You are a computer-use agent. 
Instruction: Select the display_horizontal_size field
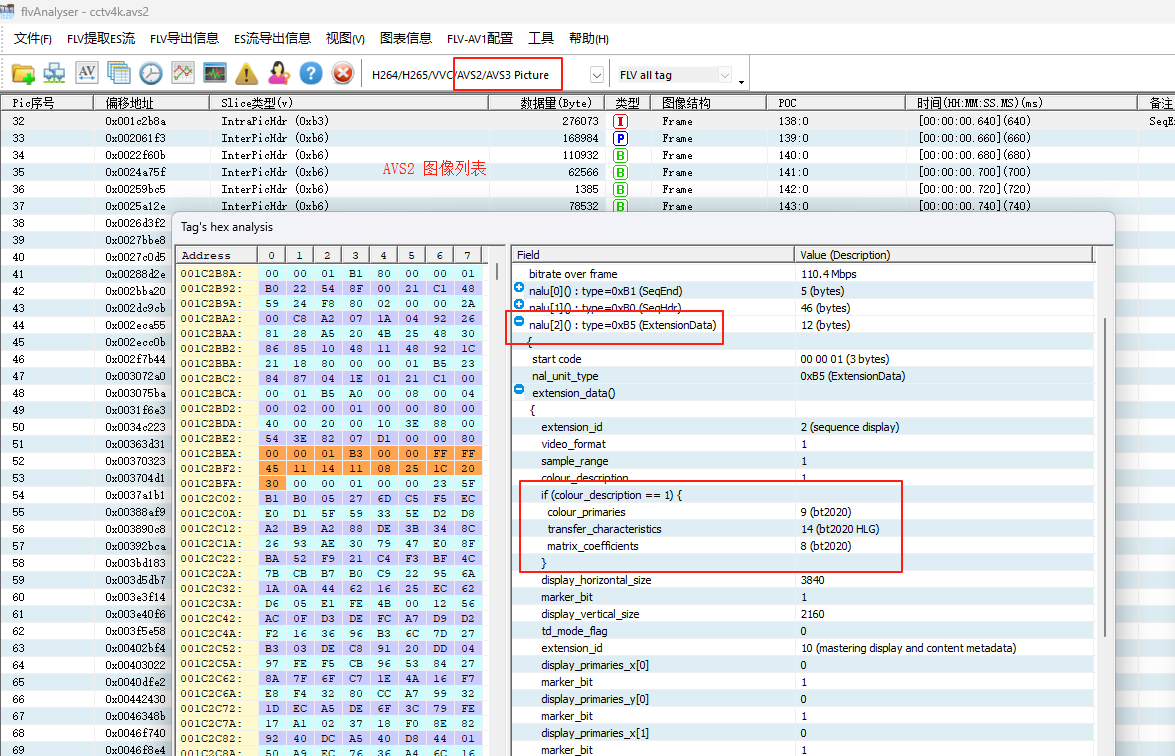(x=803, y=580)
